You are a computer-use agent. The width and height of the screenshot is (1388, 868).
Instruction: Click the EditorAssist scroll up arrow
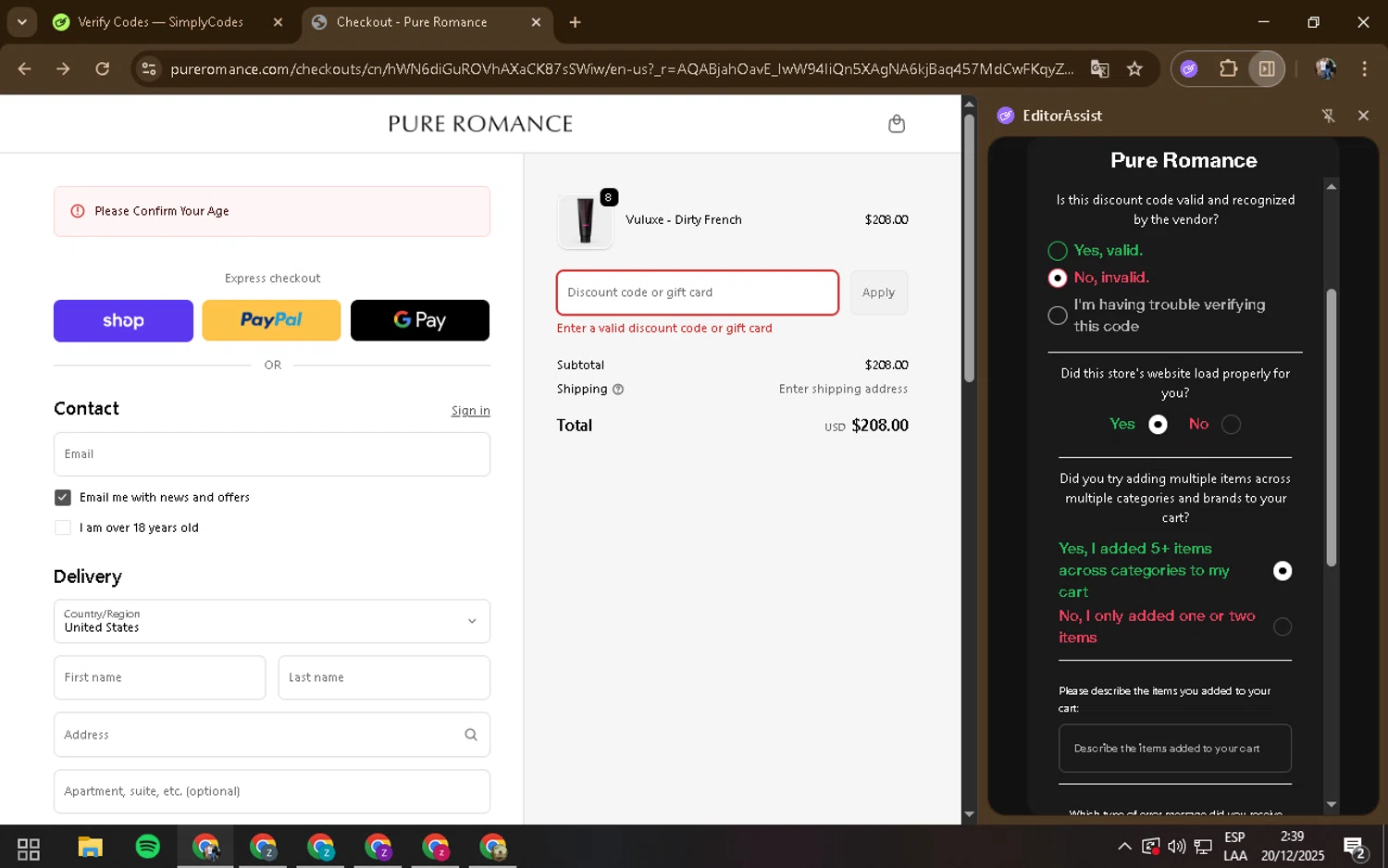click(x=1332, y=186)
